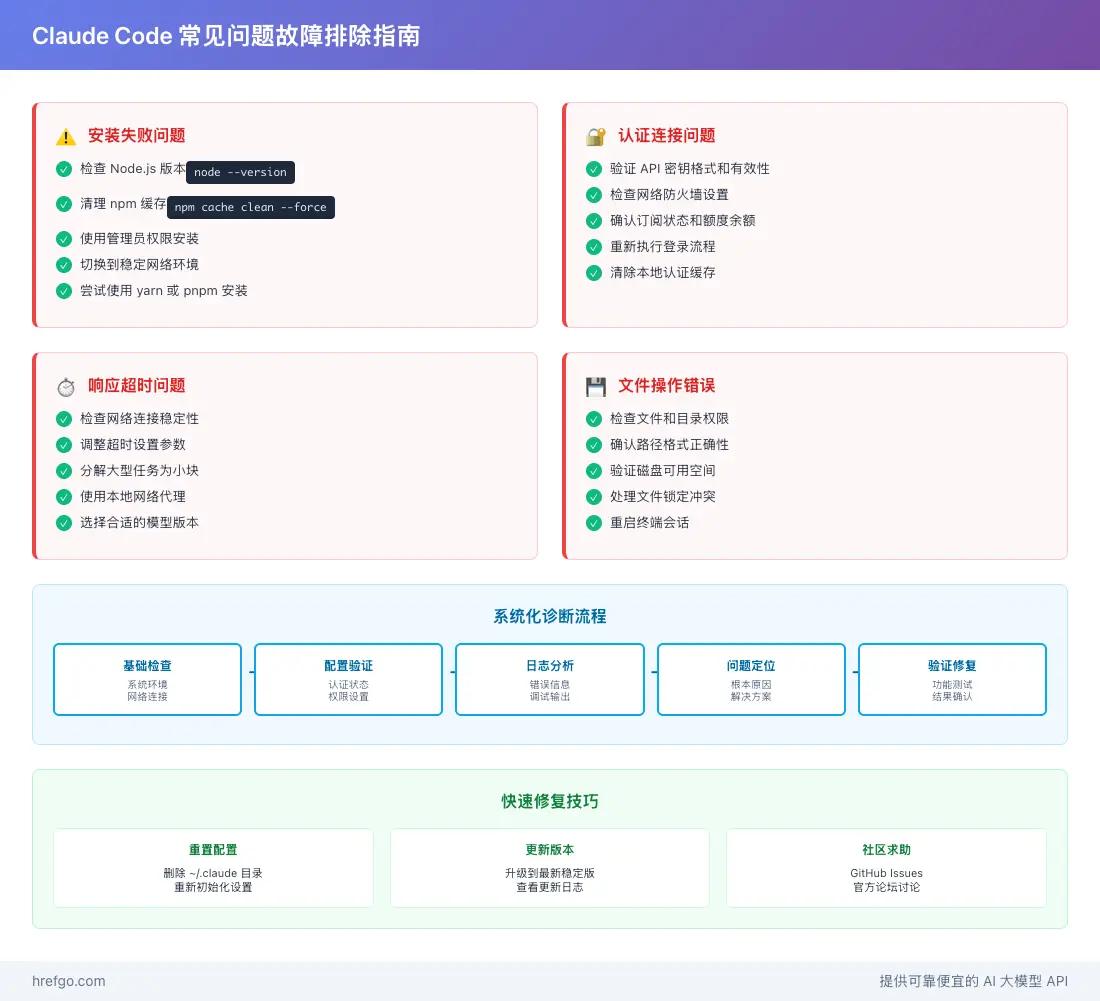Click the green check beside 确认路径格式正确性

coord(593,445)
